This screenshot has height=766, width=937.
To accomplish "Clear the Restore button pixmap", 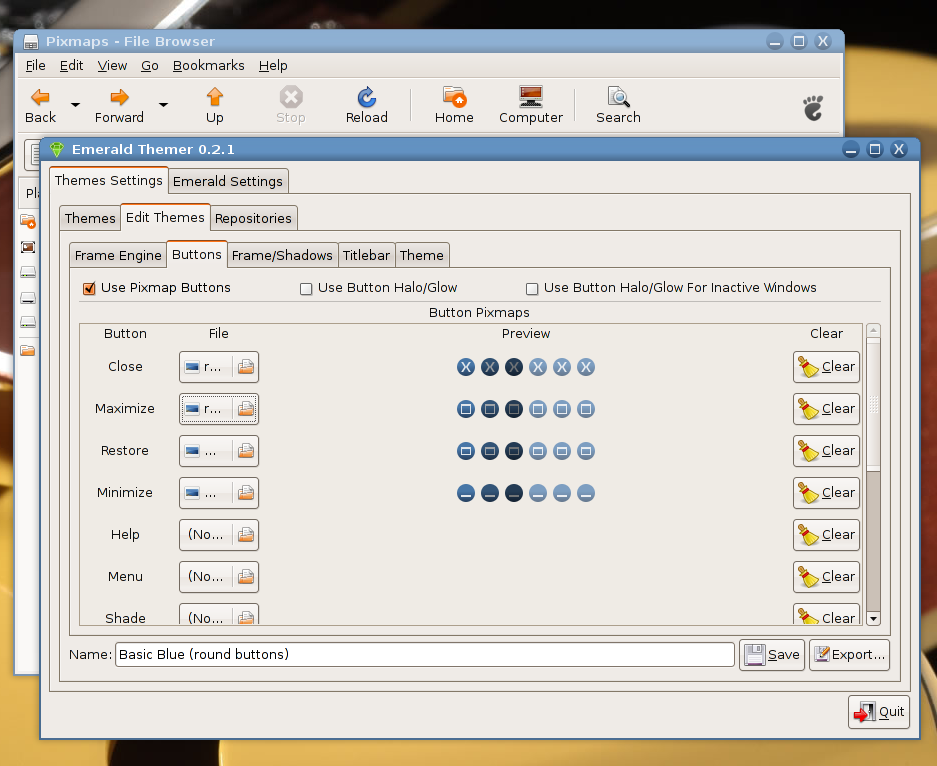I will [826, 451].
